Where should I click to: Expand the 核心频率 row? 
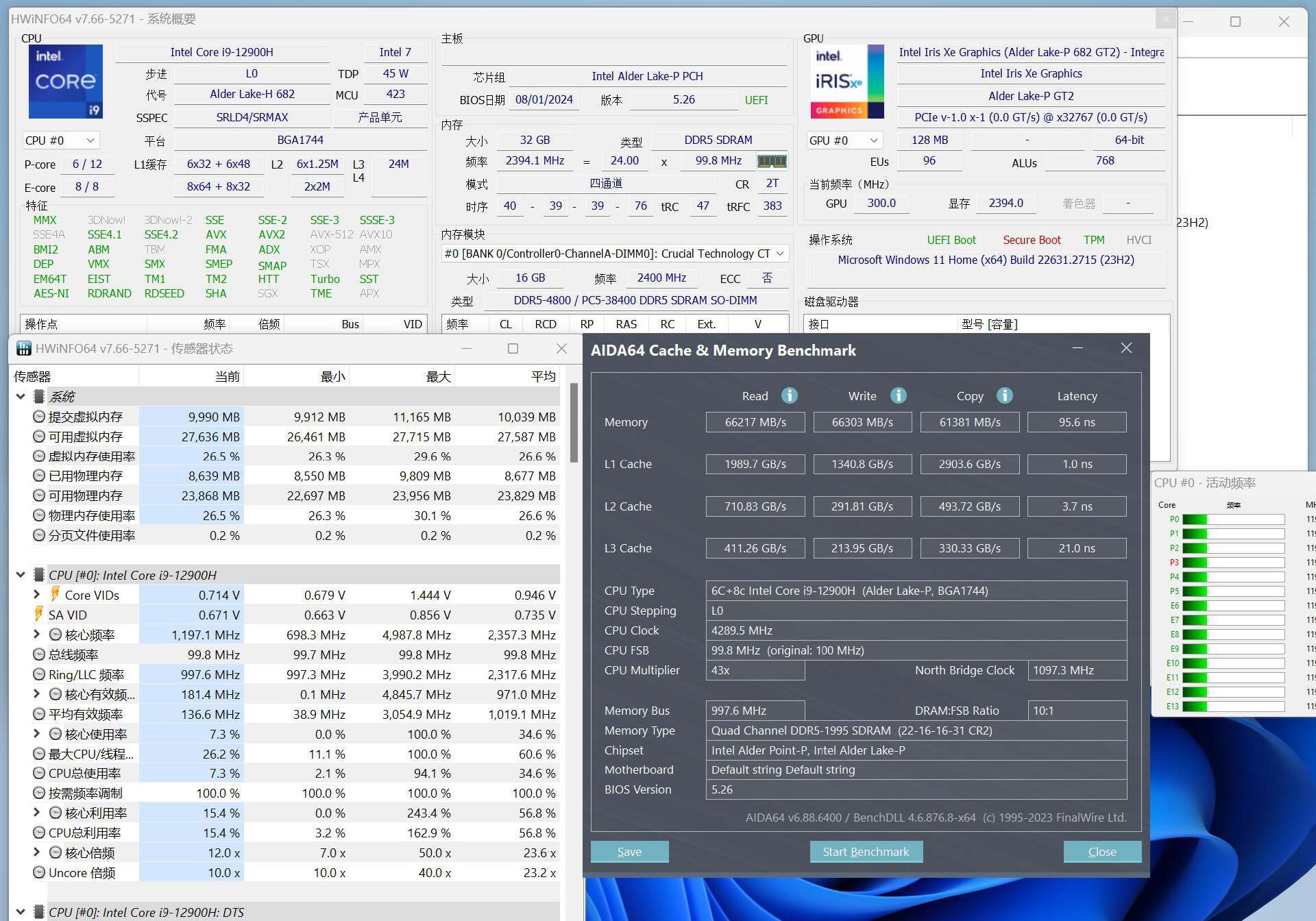(x=37, y=635)
